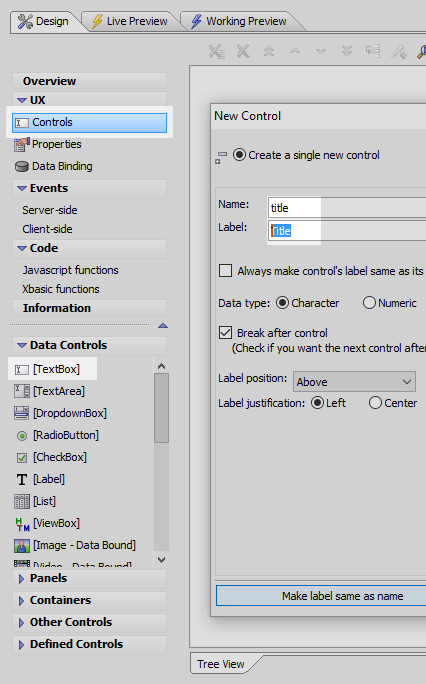Open the Label position dropdown
Screen dimensions: 426x684
(x=354, y=382)
